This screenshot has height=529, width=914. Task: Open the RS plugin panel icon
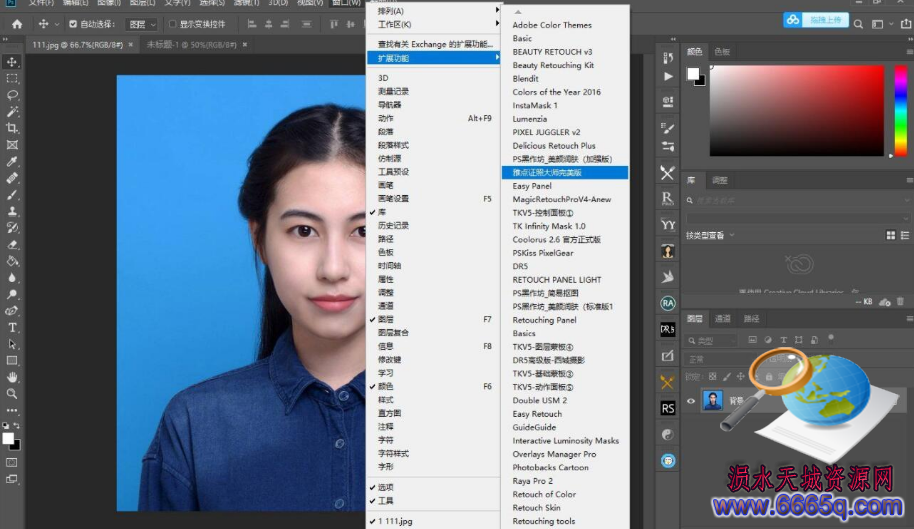pyautogui.click(x=668, y=408)
